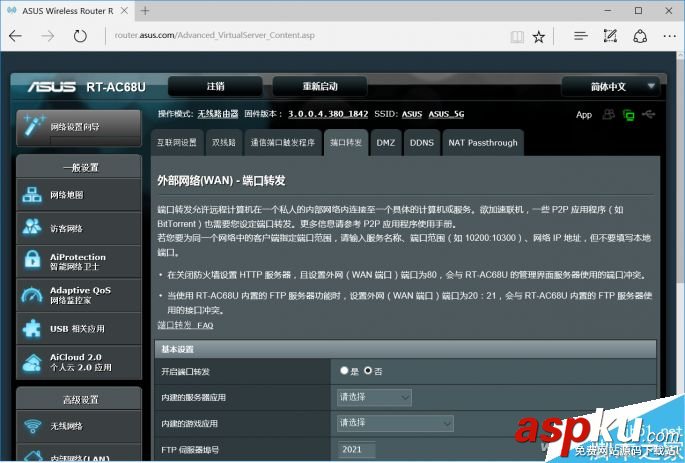Screen dimensions: 685x463
Task: Click the guest users status icon
Action: tap(609, 114)
